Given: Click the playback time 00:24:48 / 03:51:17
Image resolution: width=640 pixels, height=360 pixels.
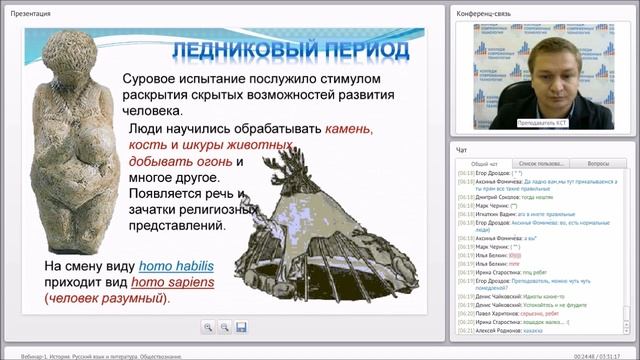Looking at the screenshot, I should coord(597,357).
